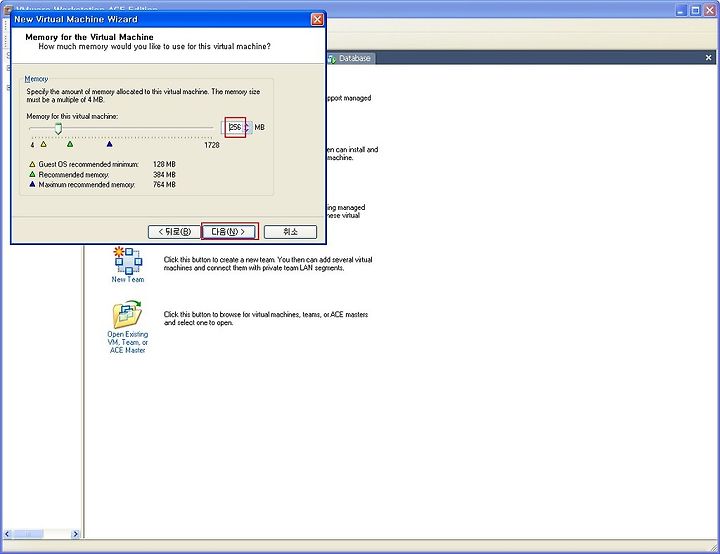The height and width of the screenshot is (554, 720).
Task: Switch to the Database tab
Action: (350, 58)
